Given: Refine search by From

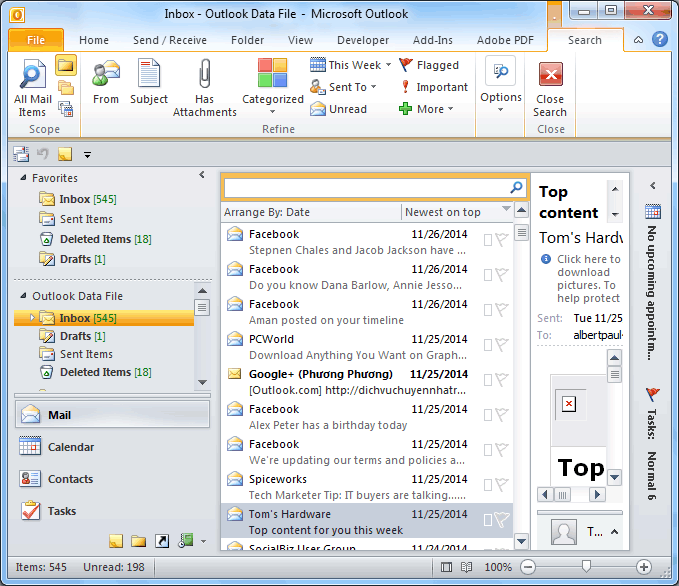Looking at the screenshot, I should pyautogui.click(x=106, y=82).
